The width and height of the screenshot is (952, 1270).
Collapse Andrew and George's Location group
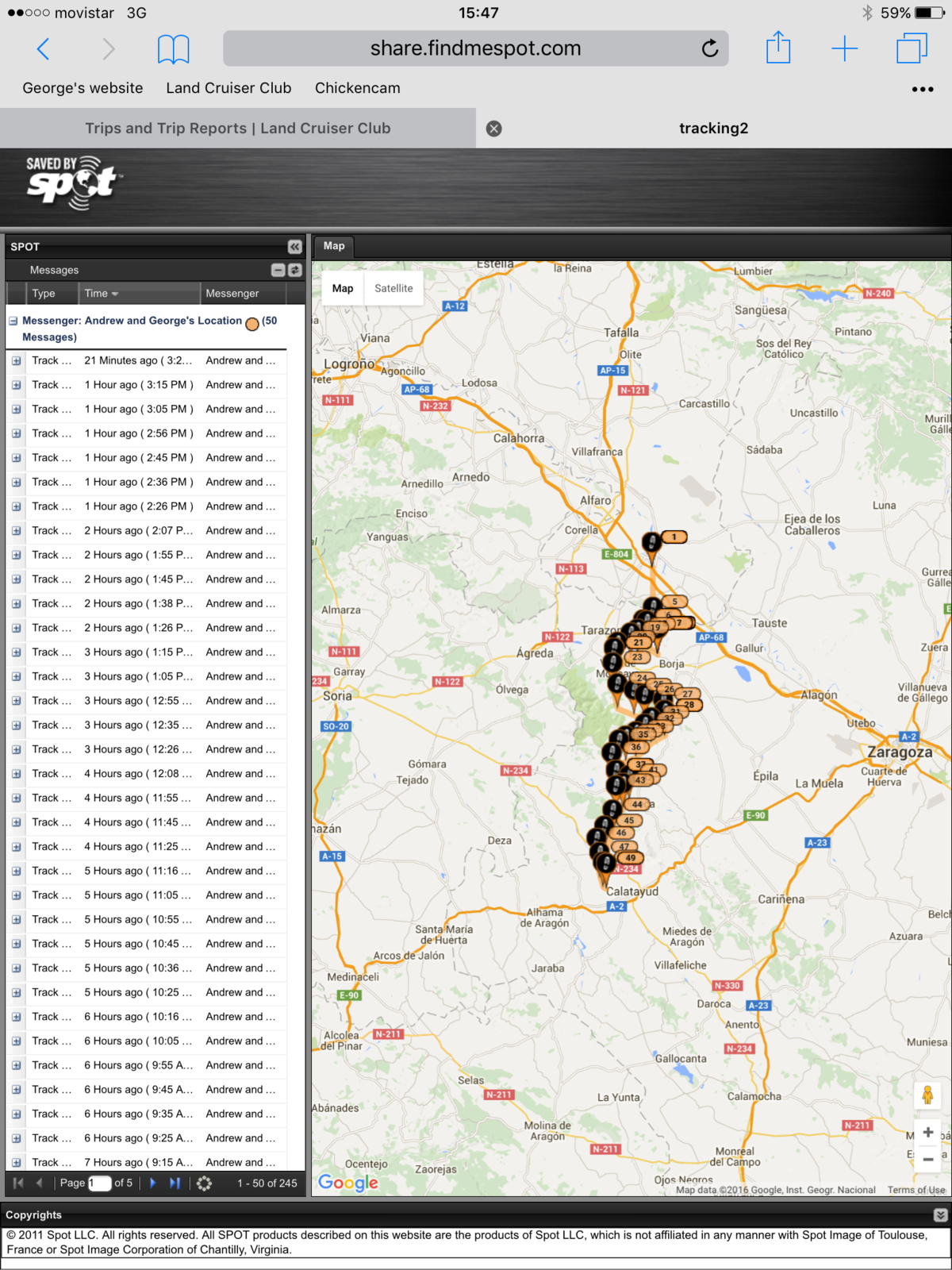point(13,321)
